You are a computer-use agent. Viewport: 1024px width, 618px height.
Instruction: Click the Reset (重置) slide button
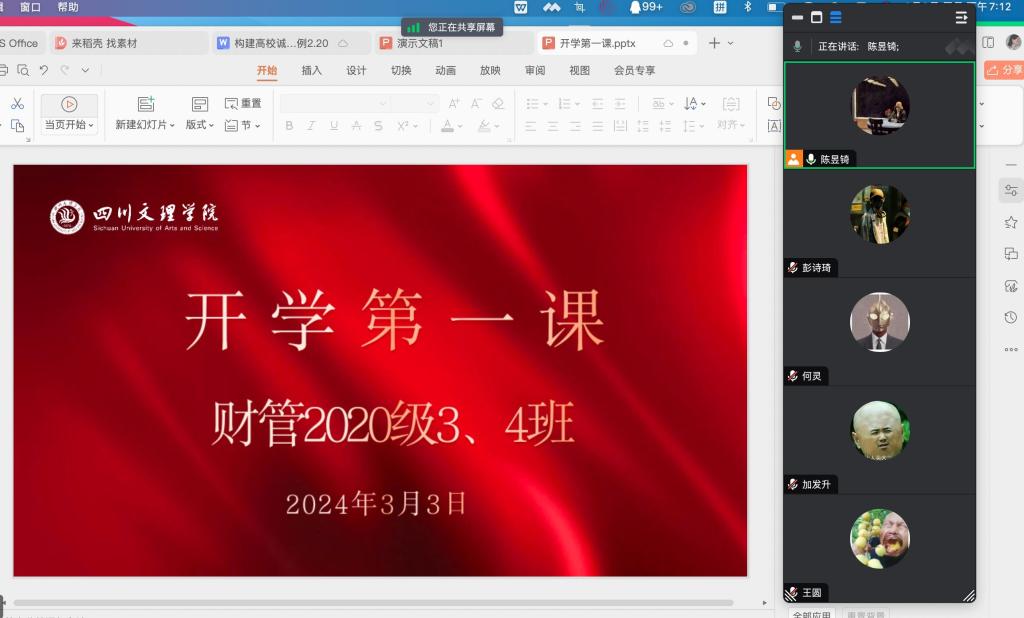[243, 103]
